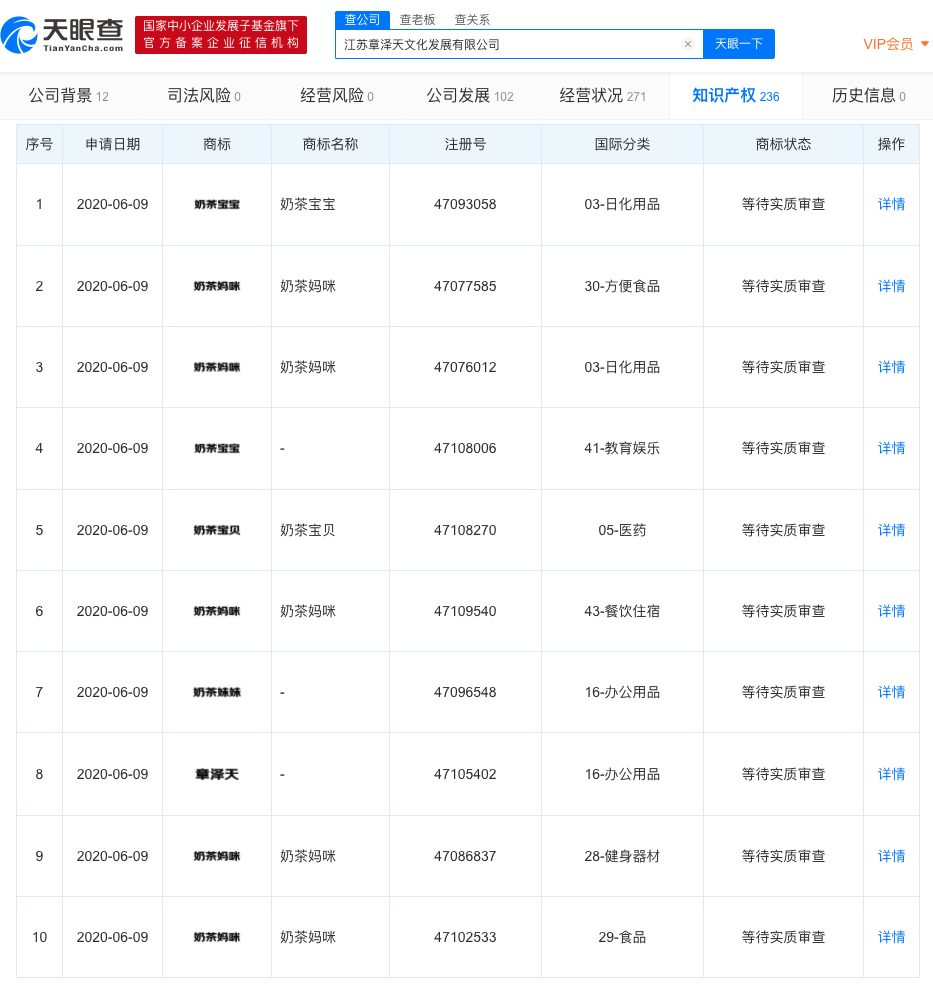The width and height of the screenshot is (933, 989).
Task: Click 奶茶妹妹 trademark image in row 7
Action: pos(217,692)
